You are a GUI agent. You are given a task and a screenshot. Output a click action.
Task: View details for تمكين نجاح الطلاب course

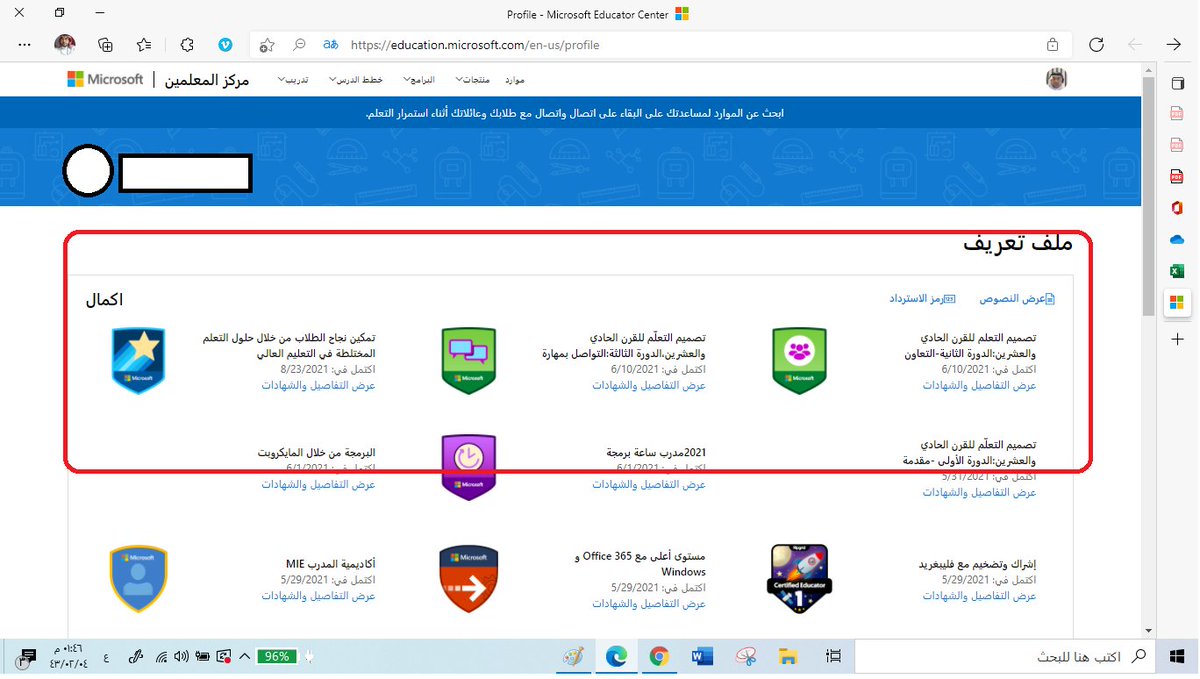[319, 385]
